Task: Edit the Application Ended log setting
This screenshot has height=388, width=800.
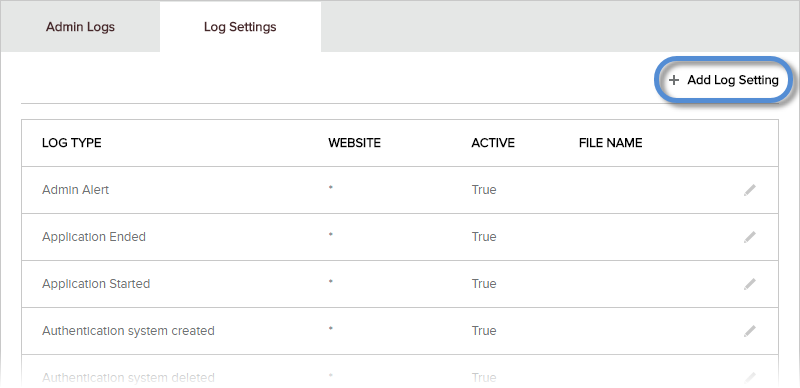Action: tap(749, 237)
